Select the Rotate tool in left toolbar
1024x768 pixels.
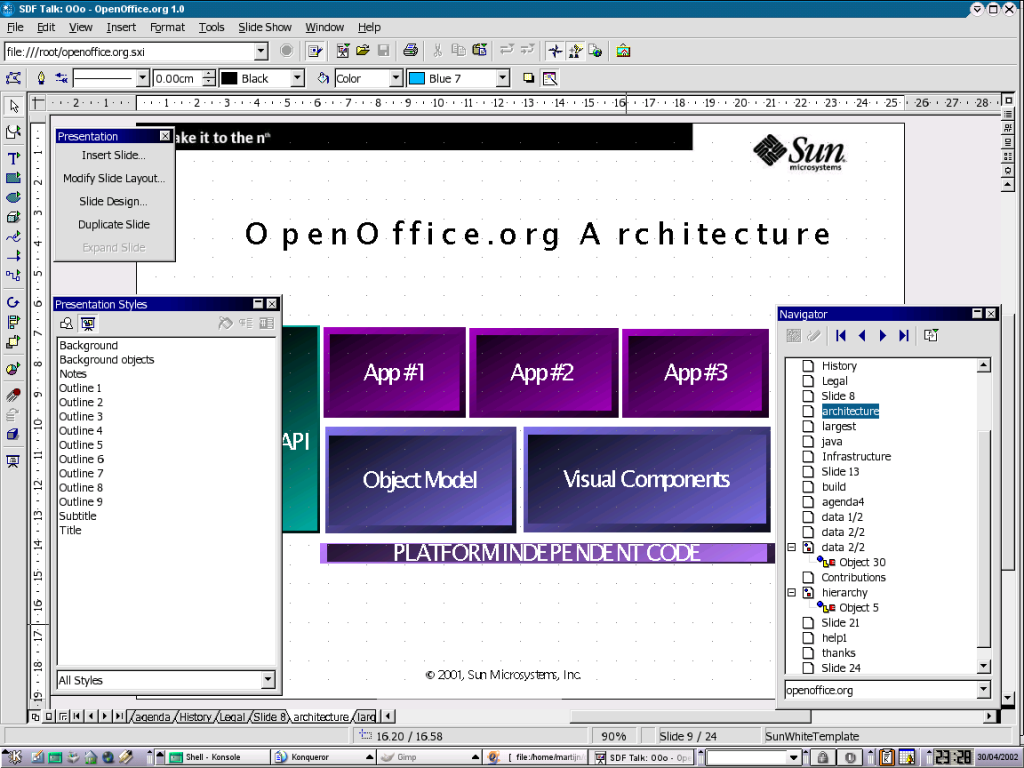tap(13, 302)
